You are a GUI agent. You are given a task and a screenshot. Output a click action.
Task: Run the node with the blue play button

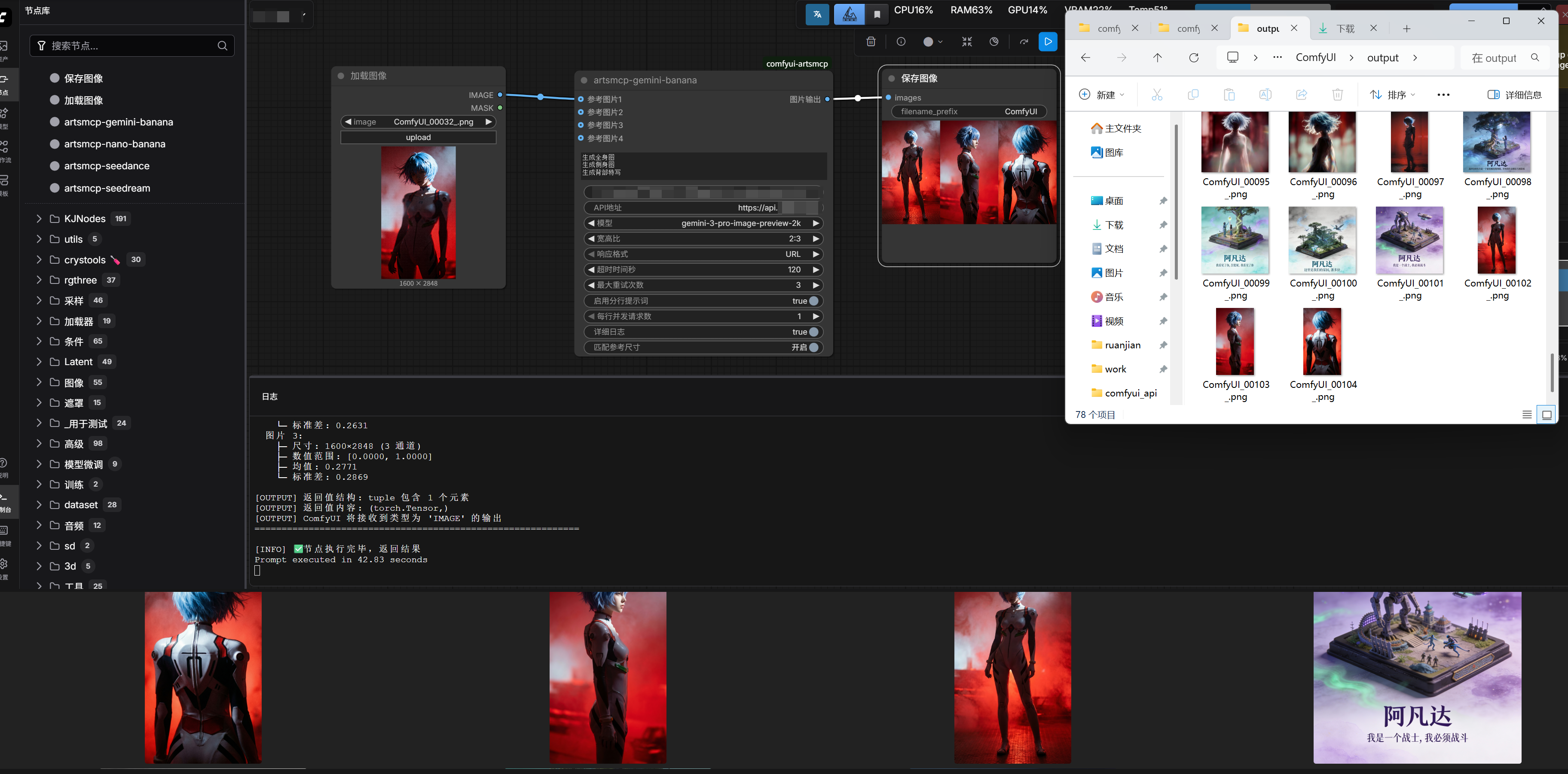(x=1048, y=41)
